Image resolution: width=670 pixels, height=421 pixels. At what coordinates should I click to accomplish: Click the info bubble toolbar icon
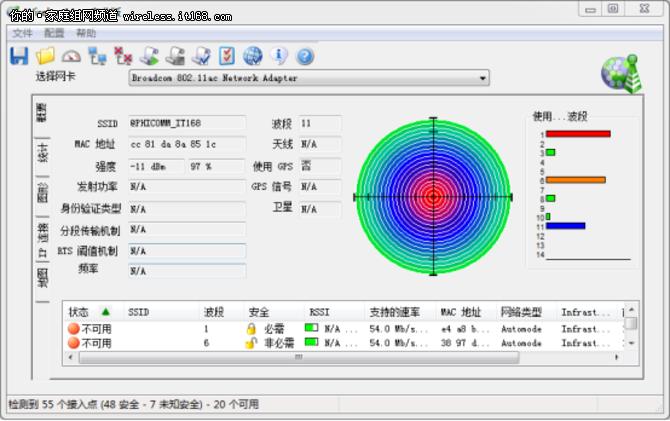tap(279, 56)
